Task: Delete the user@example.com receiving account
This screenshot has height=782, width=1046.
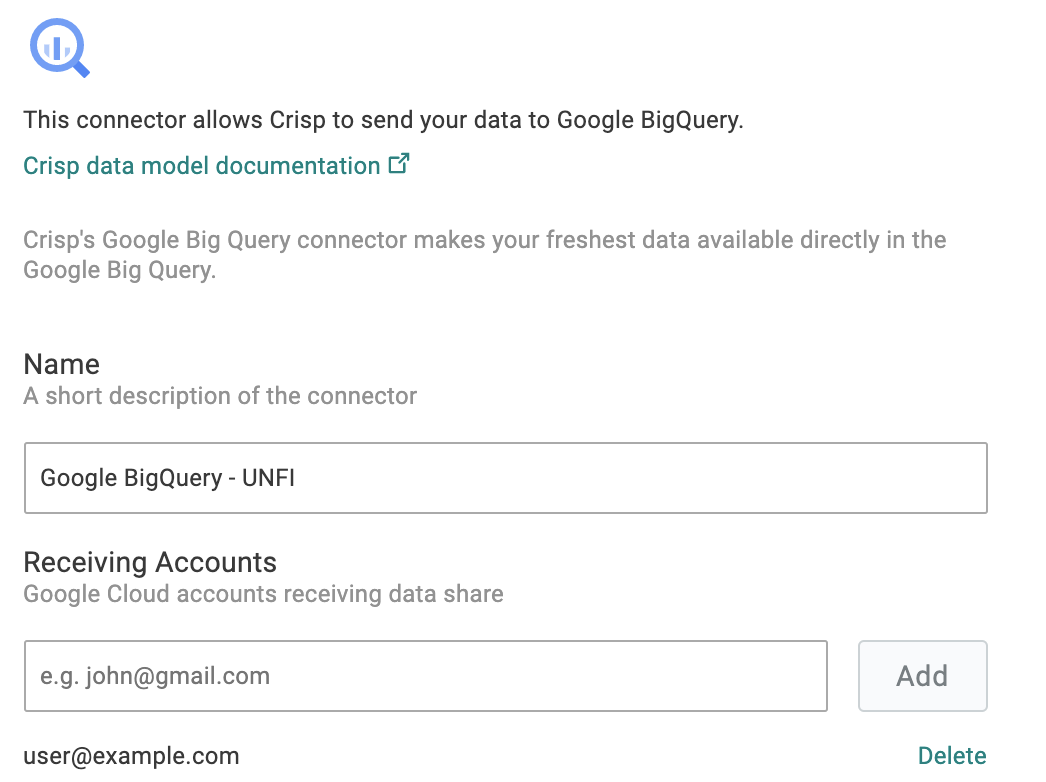Action: 952,755
